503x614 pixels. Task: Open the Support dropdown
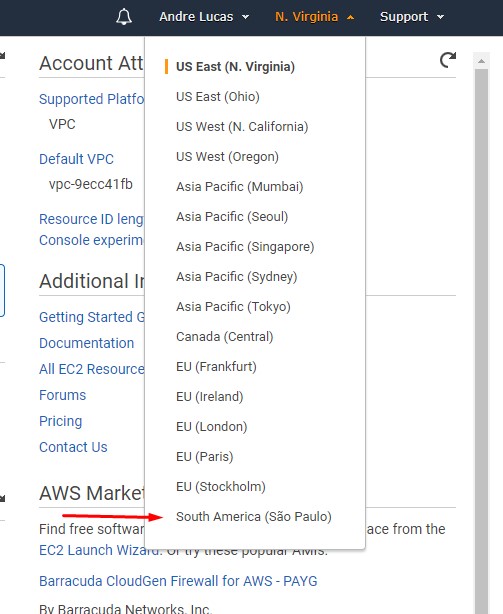(412, 17)
